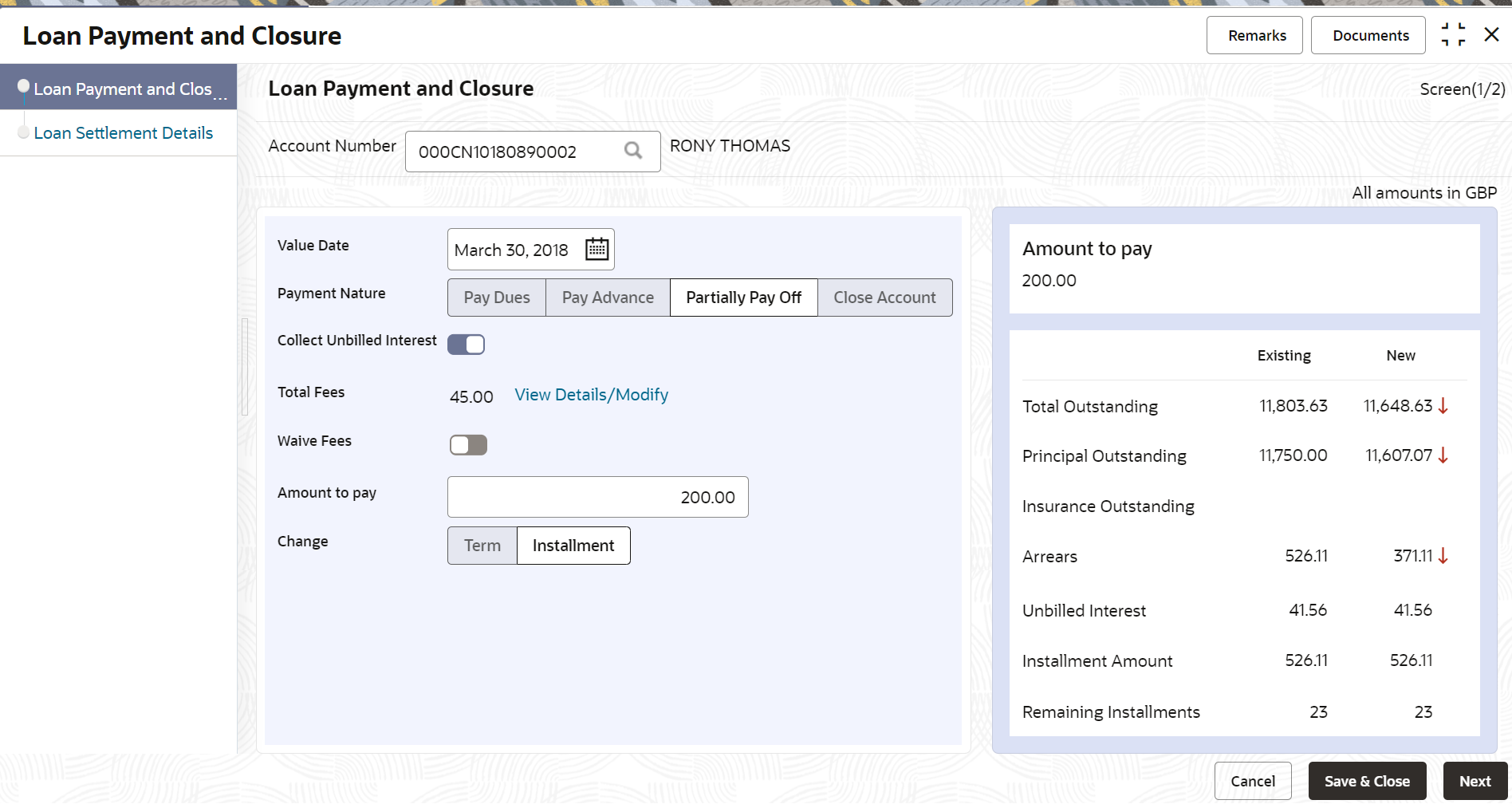The image size is (1512, 804).
Task: Enable the Waive Fees switch
Action: [x=468, y=444]
